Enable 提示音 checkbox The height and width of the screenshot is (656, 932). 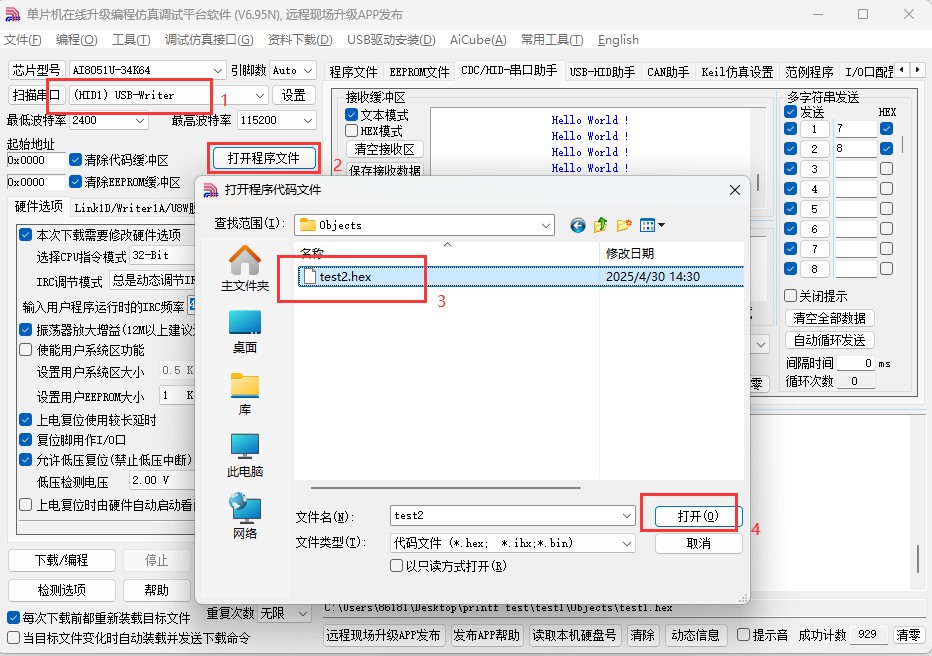coord(743,635)
